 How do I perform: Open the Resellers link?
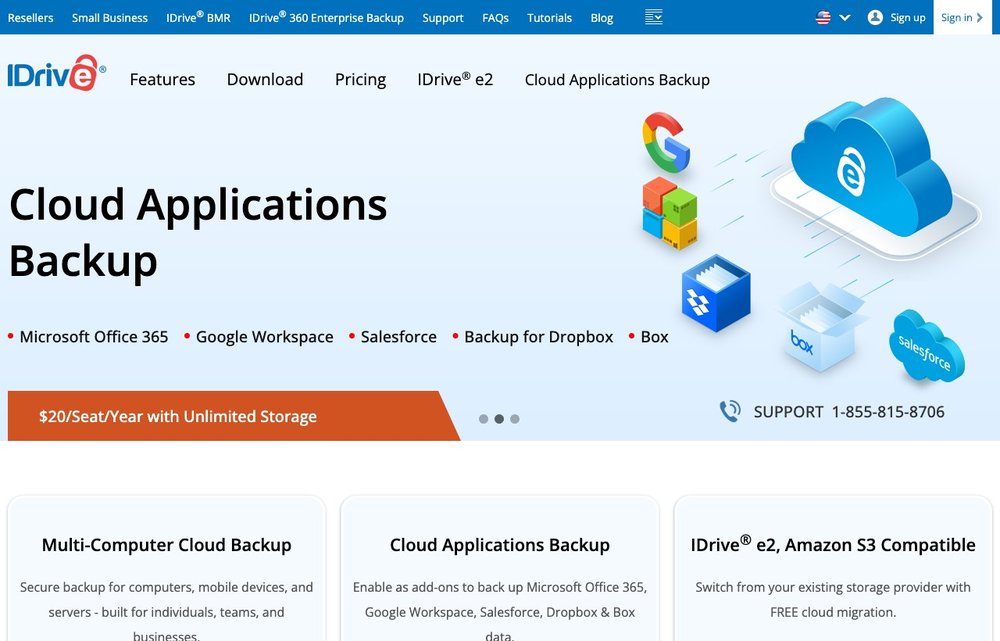[31, 18]
